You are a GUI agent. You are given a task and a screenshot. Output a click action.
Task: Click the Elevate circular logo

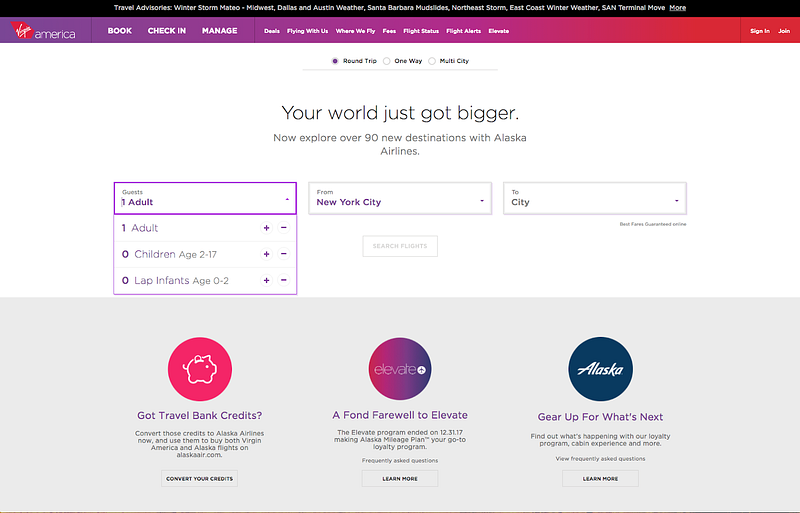pos(400,369)
